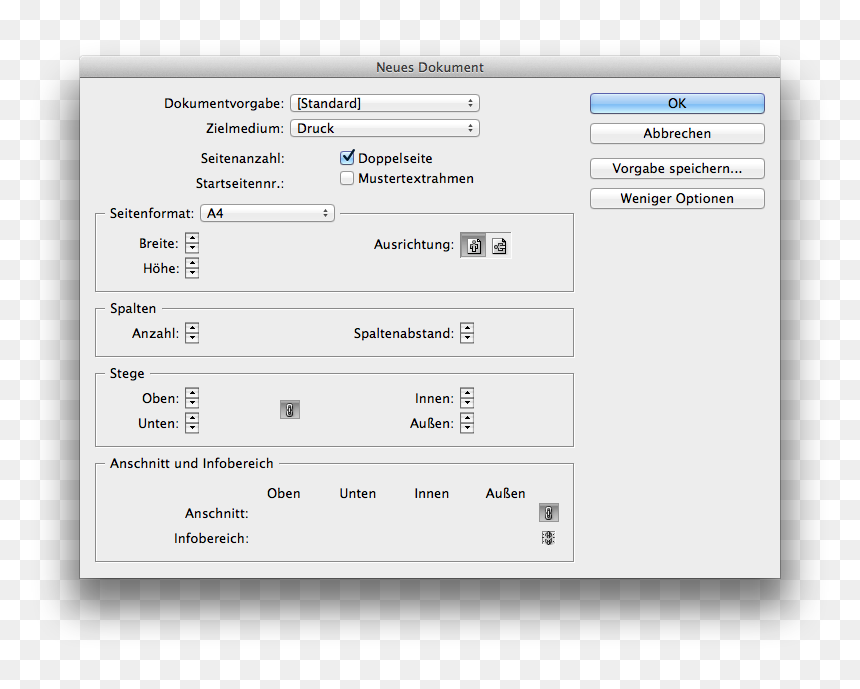Decrease Spaltenabstand with the down arrow
The width and height of the screenshot is (860, 689).
click(467, 338)
